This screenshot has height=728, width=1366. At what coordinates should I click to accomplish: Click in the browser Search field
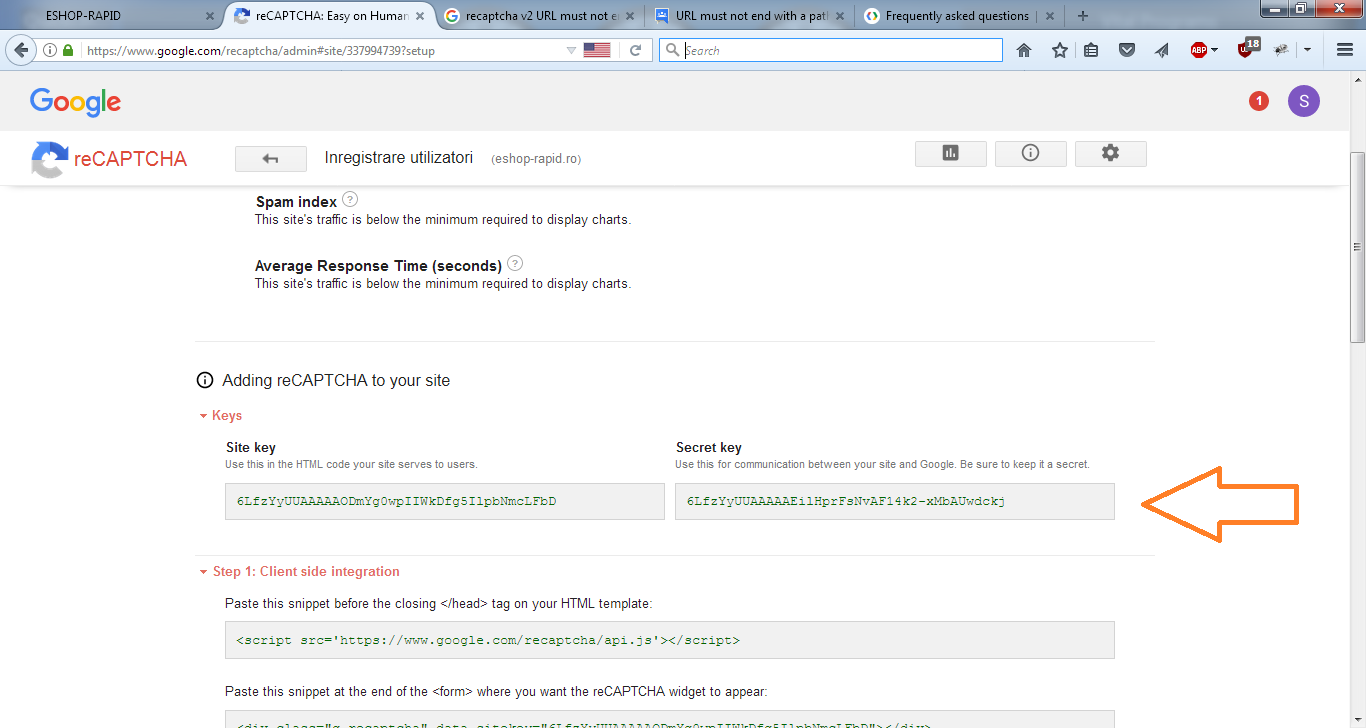point(830,50)
